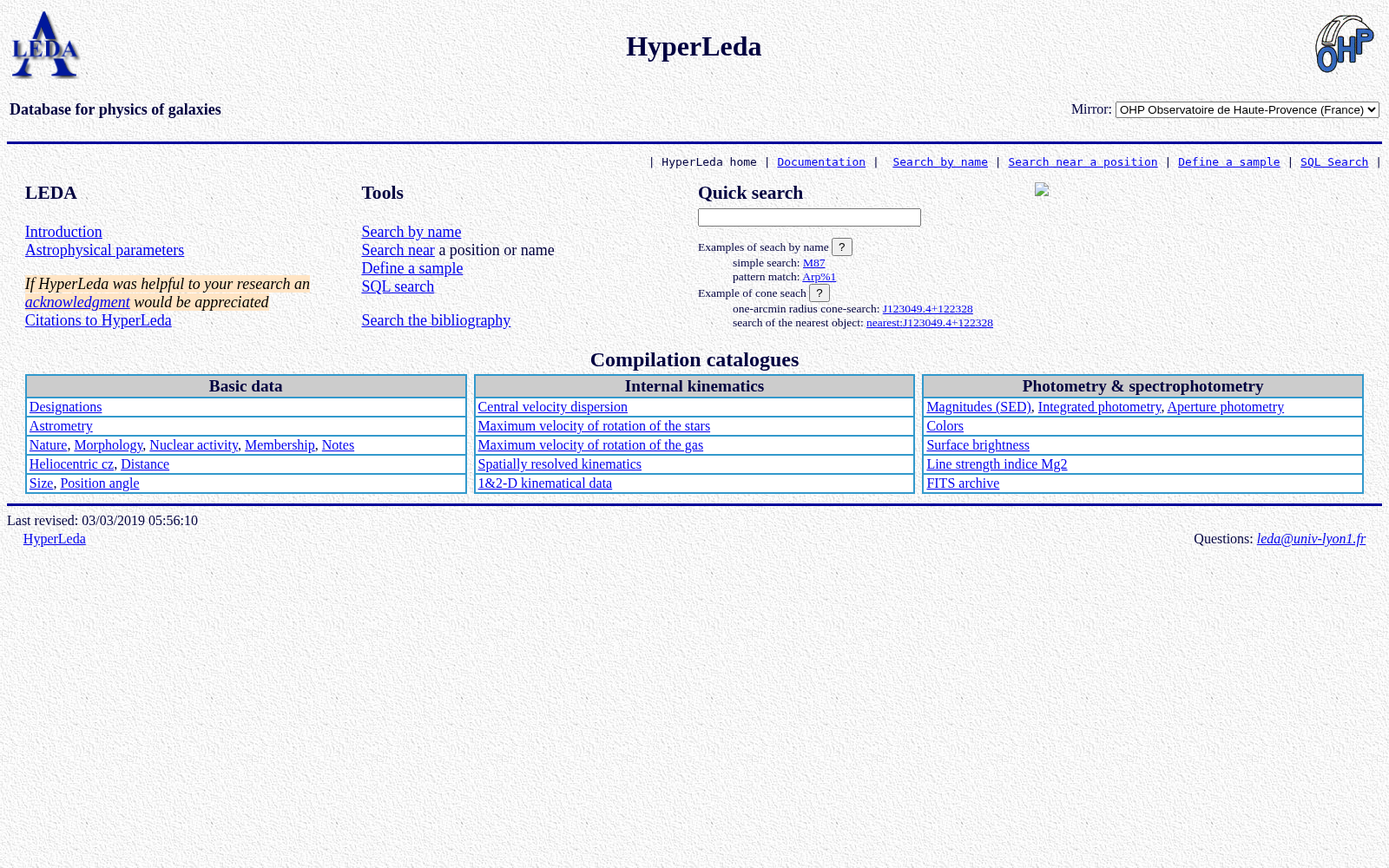
Task: Open Magnitudes (SED) link
Action: [x=978, y=407]
